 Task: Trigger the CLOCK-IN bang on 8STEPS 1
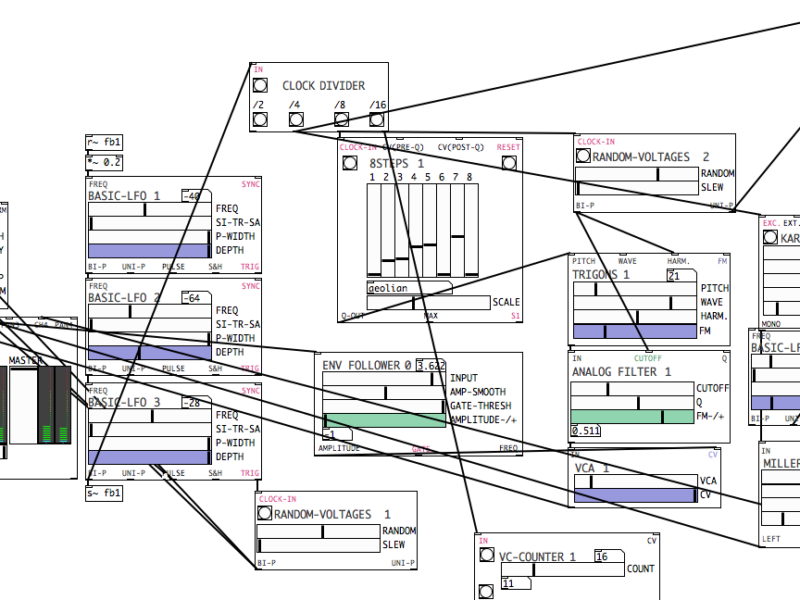coord(349,163)
